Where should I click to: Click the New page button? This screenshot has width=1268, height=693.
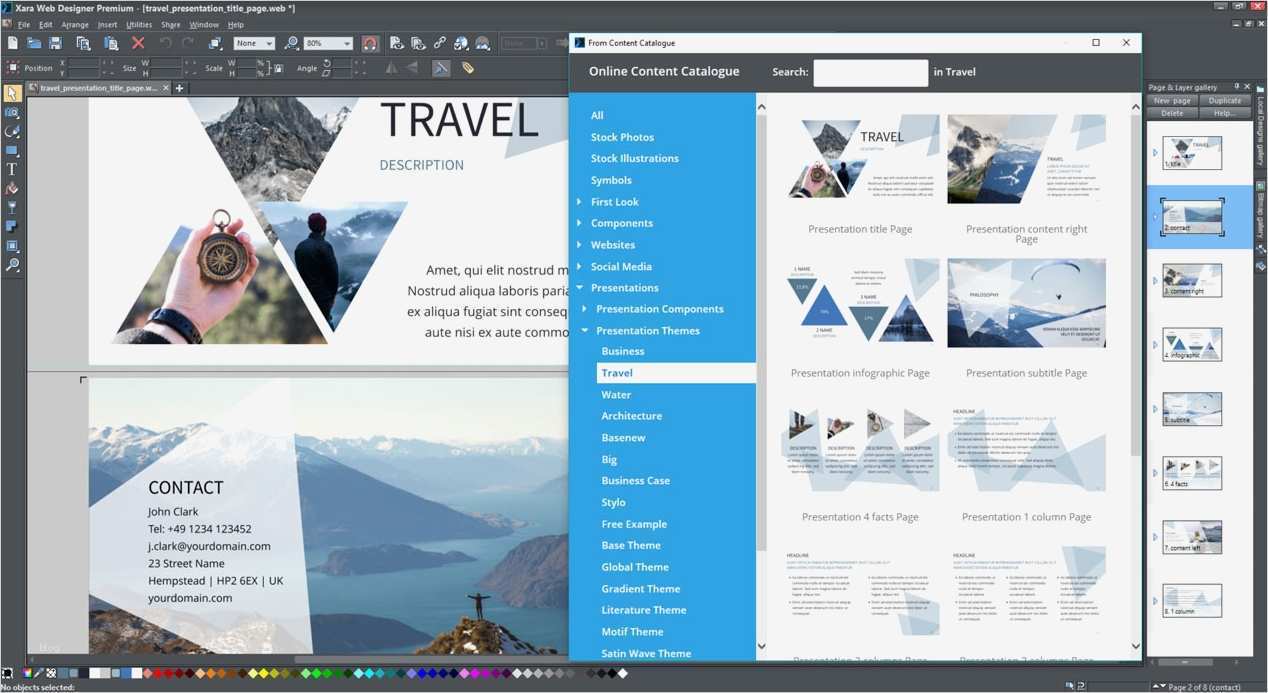pos(1170,100)
